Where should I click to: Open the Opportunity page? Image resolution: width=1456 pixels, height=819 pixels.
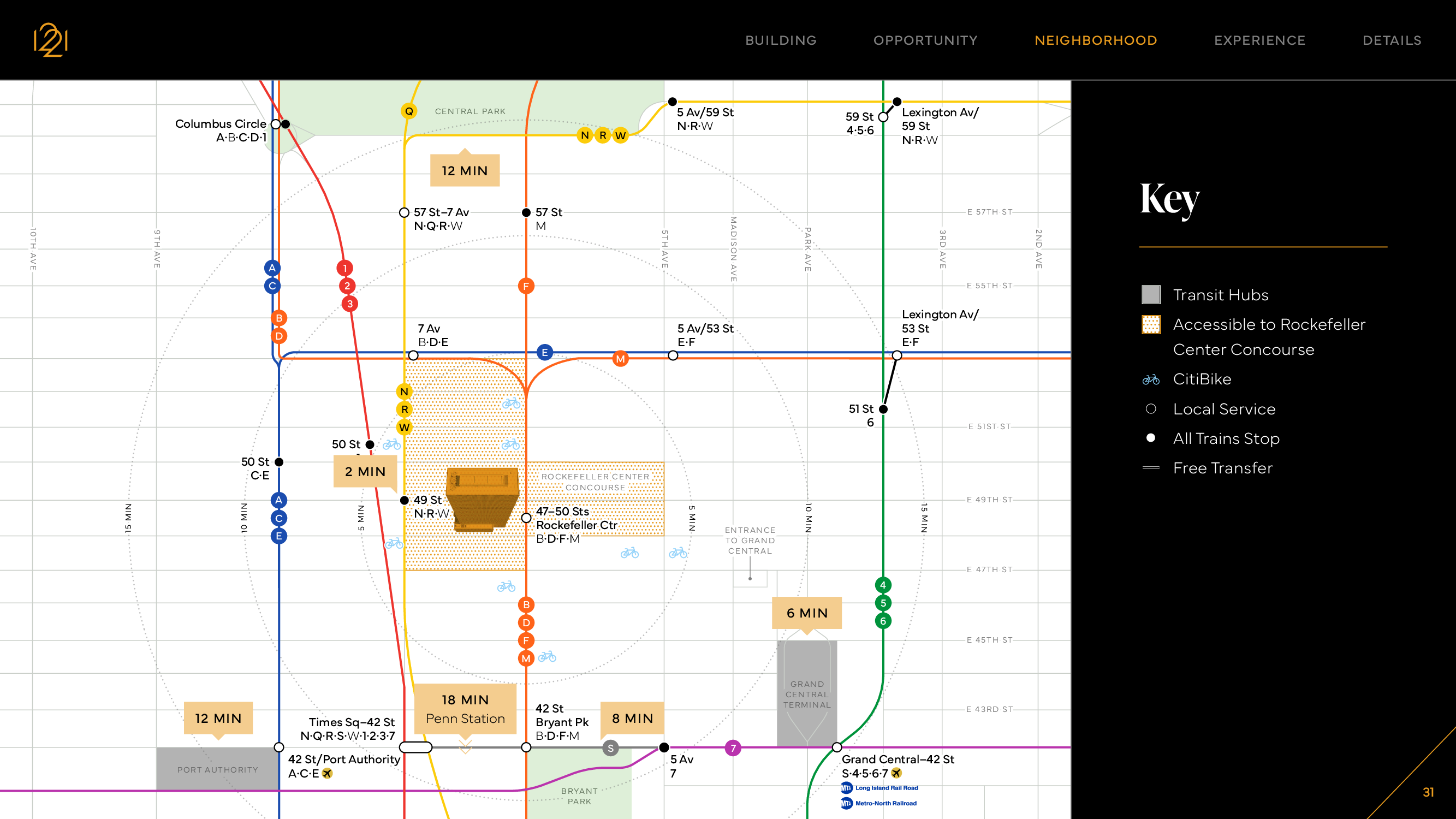pyautogui.click(x=925, y=40)
